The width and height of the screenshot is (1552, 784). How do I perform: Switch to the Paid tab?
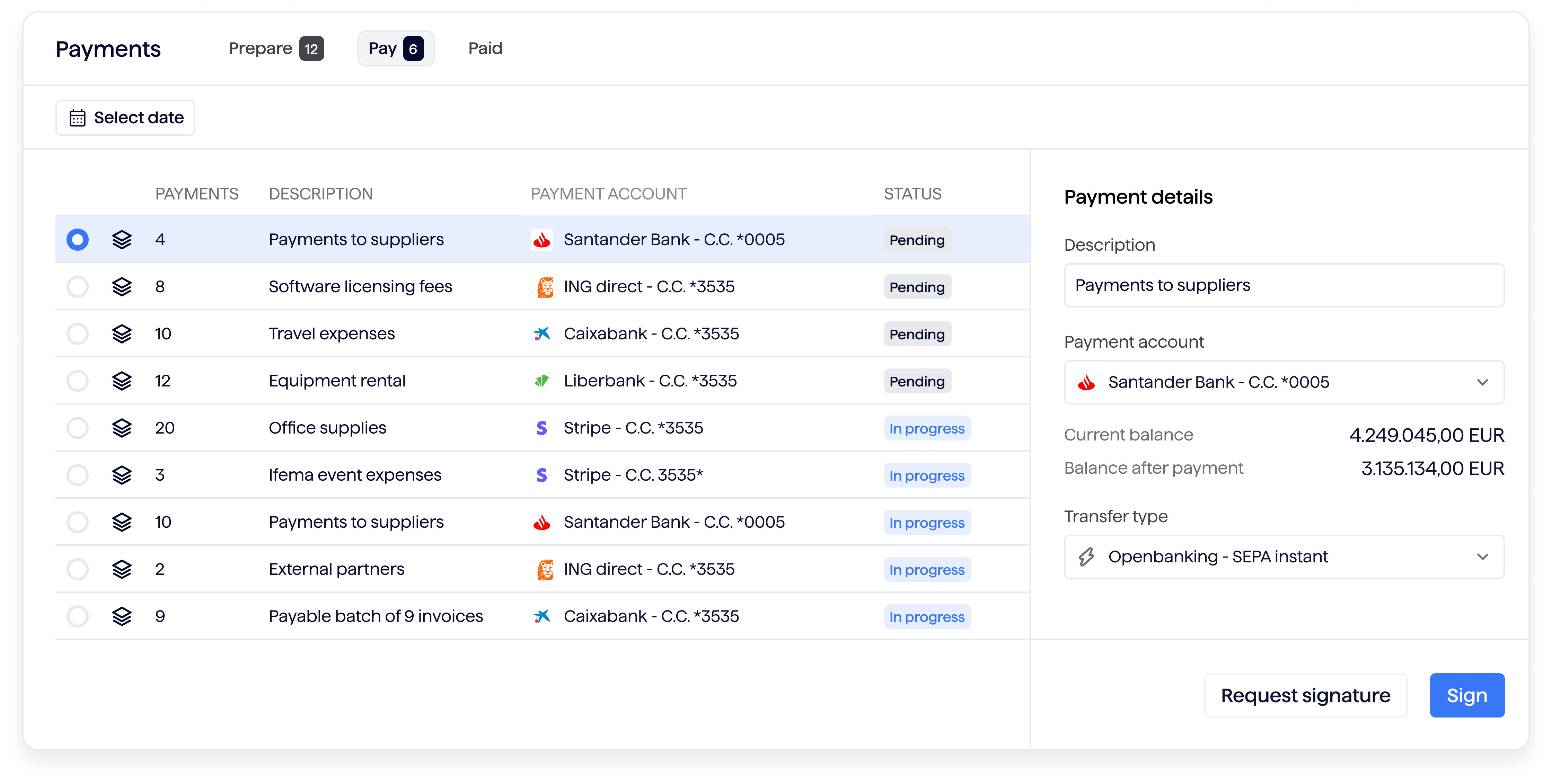485,48
